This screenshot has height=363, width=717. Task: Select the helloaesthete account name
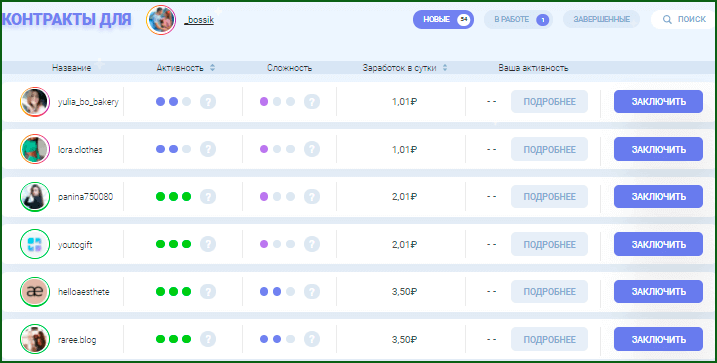[84, 292]
